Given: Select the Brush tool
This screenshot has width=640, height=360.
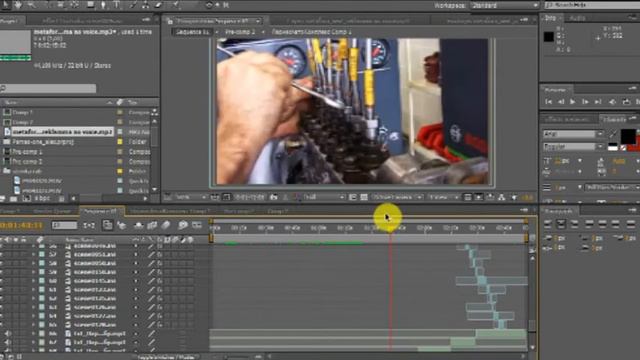Looking at the screenshot, I should [x=133, y=5].
